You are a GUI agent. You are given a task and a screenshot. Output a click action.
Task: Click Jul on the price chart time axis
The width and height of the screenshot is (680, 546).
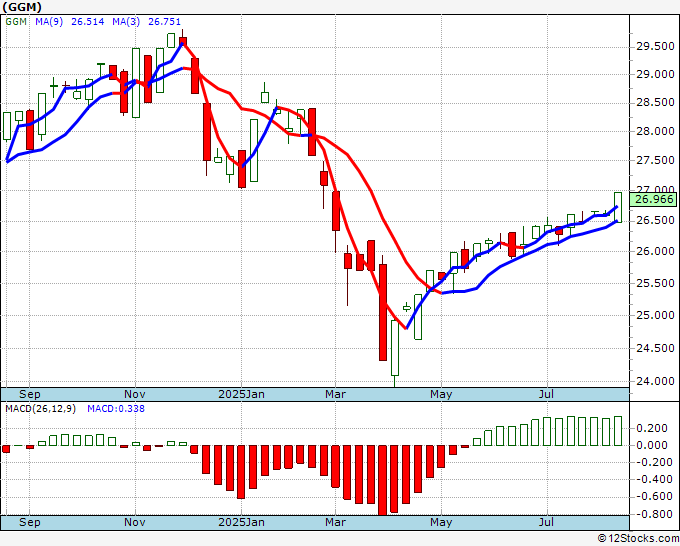point(546,394)
